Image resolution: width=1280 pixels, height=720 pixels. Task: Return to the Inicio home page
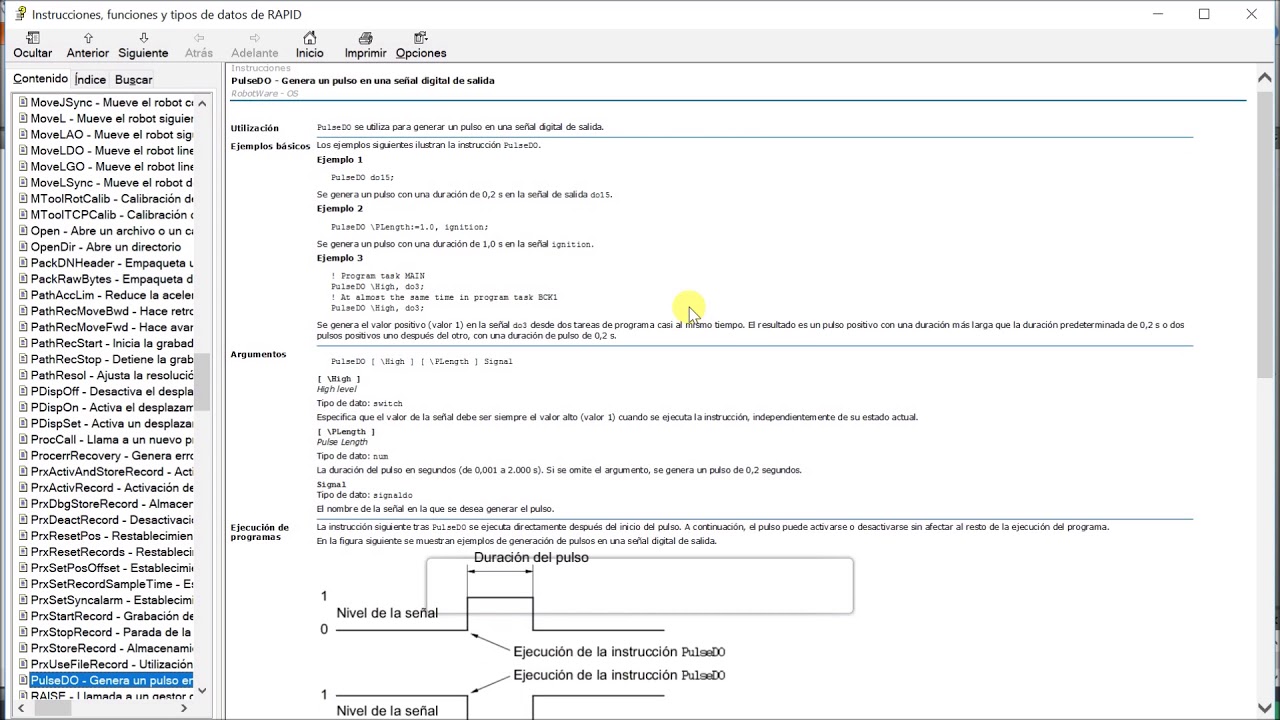tap(310, 45)
